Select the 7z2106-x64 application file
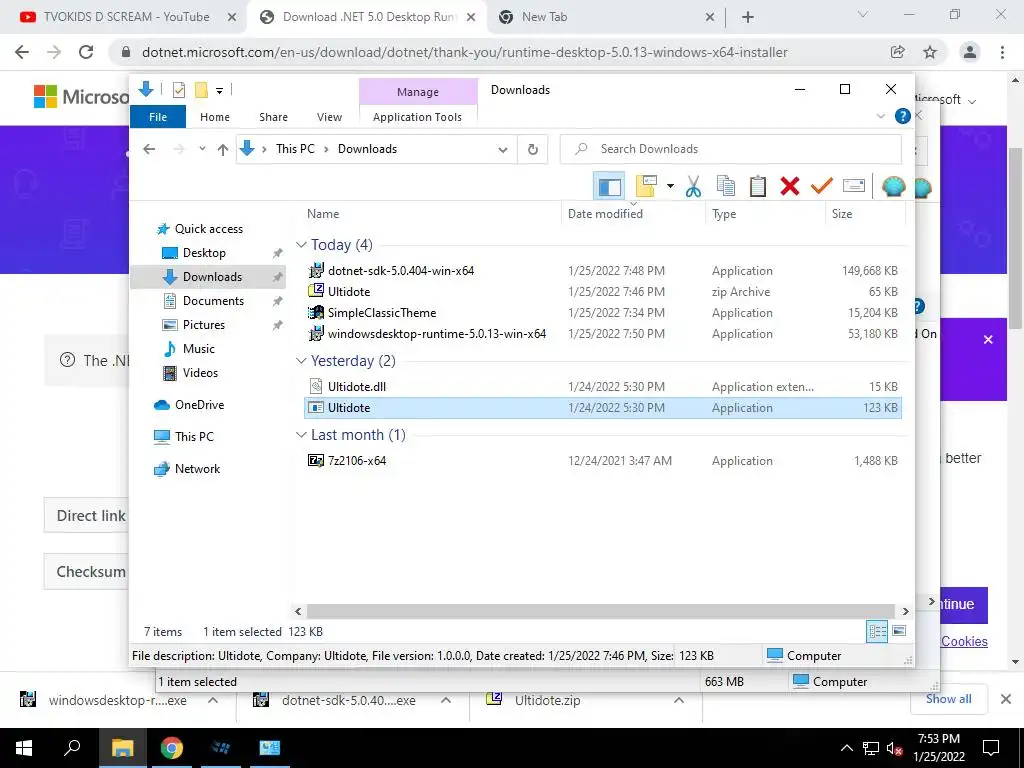This screenshot has width=1024, height=768. [x=603, y=460]
